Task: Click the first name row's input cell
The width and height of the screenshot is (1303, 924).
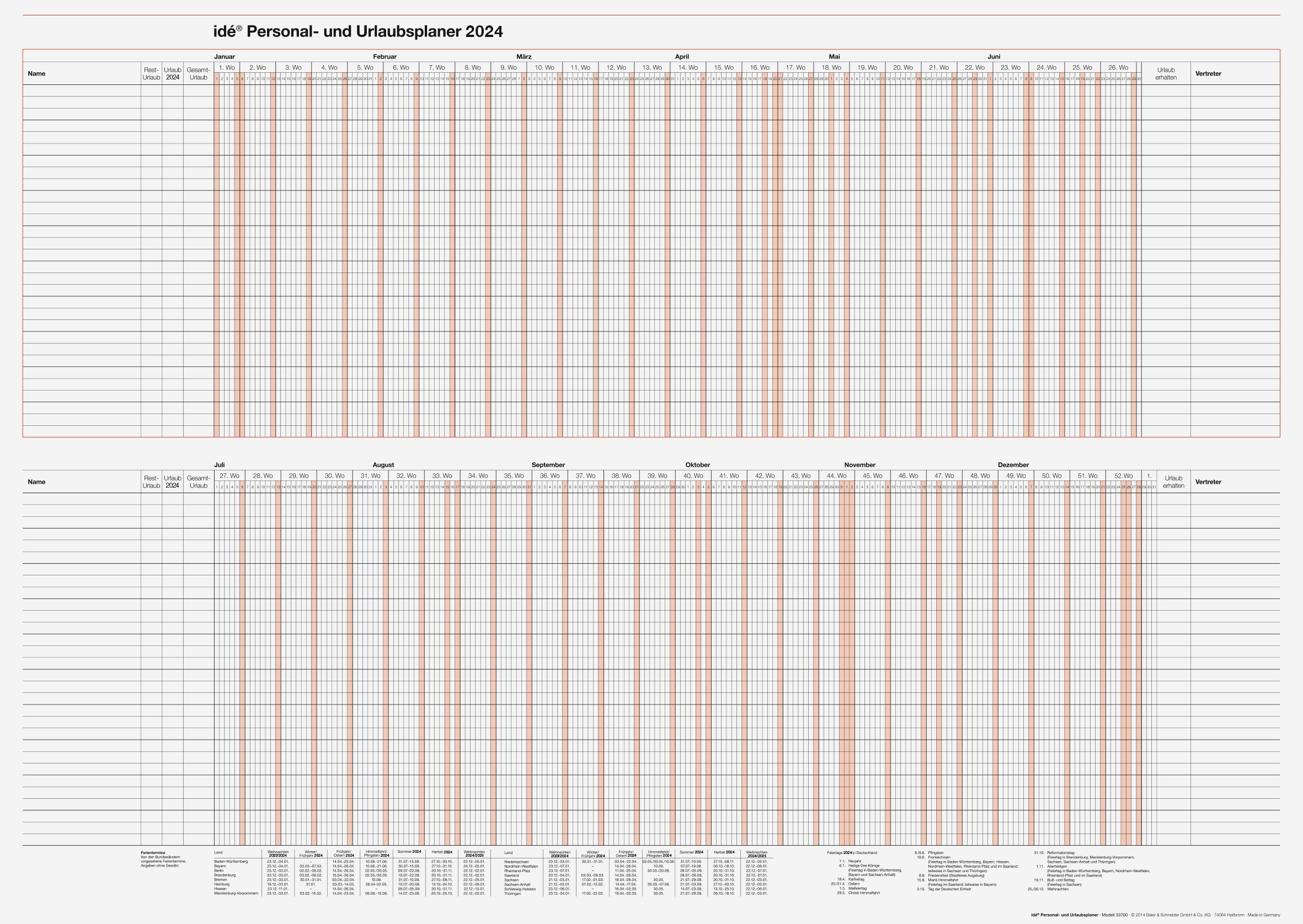Action: click(x=81, y=91)
